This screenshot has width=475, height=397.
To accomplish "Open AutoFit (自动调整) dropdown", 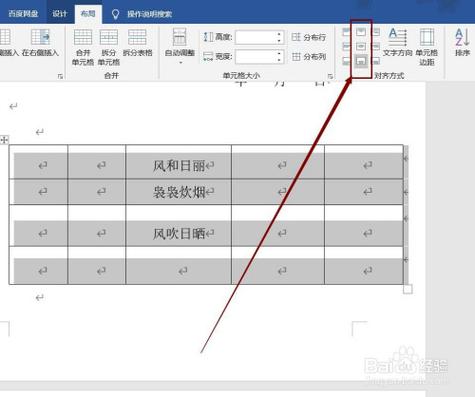I will click(180, 46).
